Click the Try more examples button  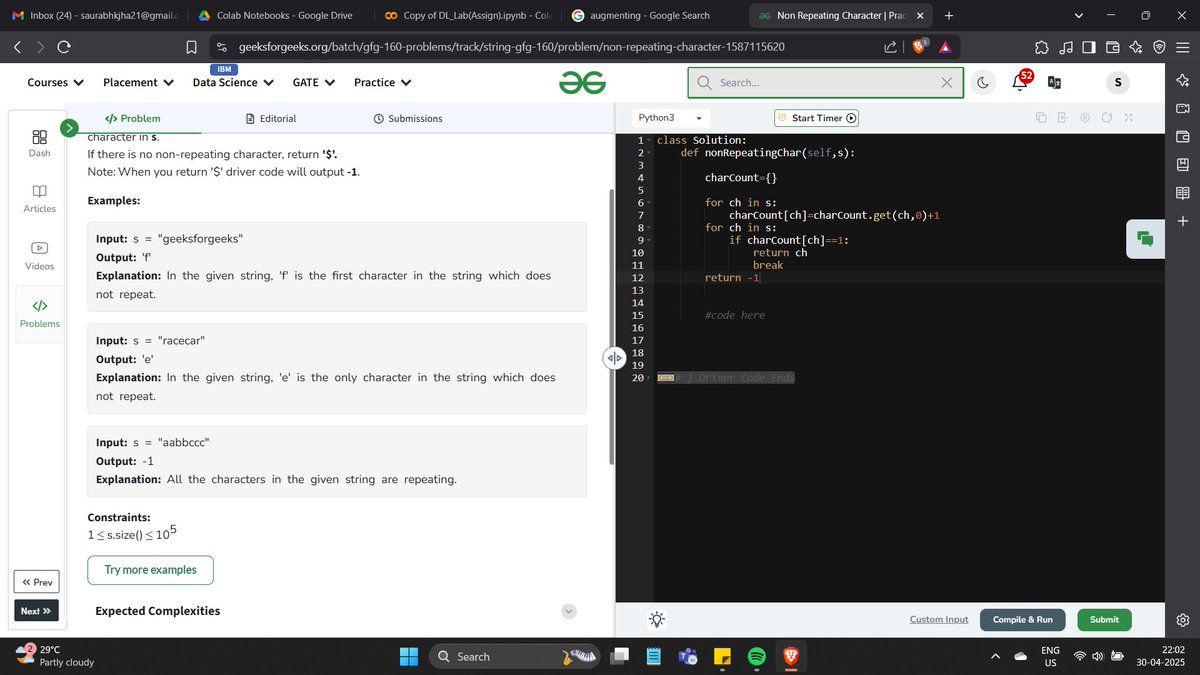click(150, 570)
